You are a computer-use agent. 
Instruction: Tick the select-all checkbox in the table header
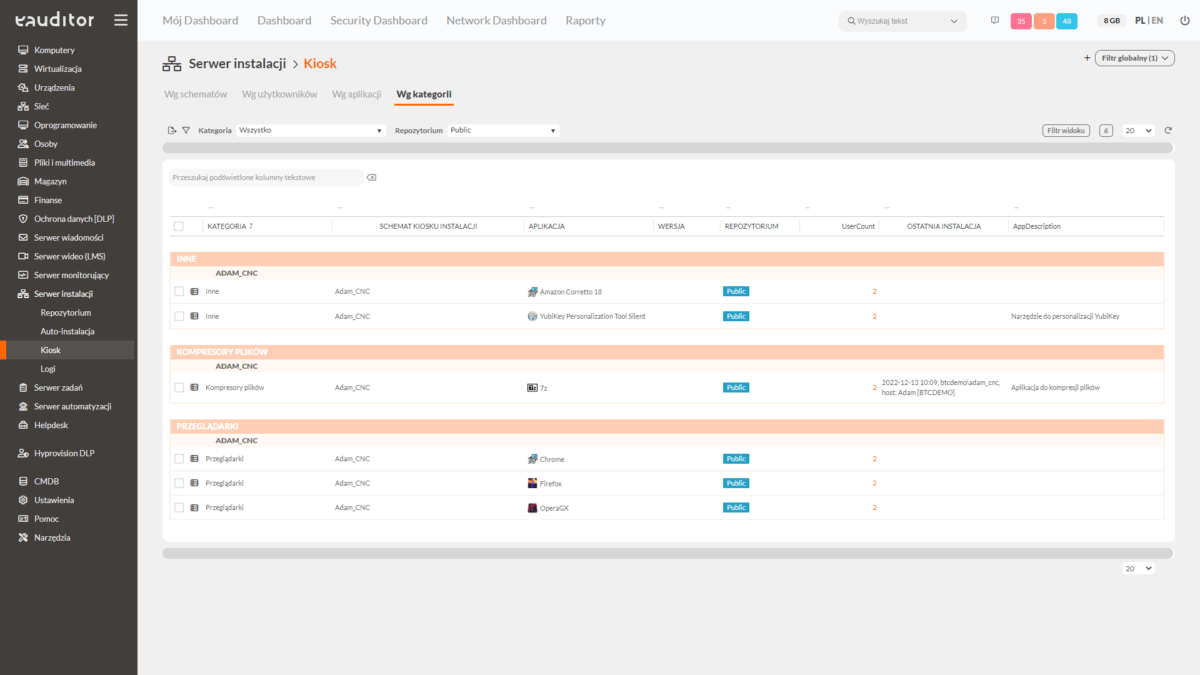click(179, 226)
